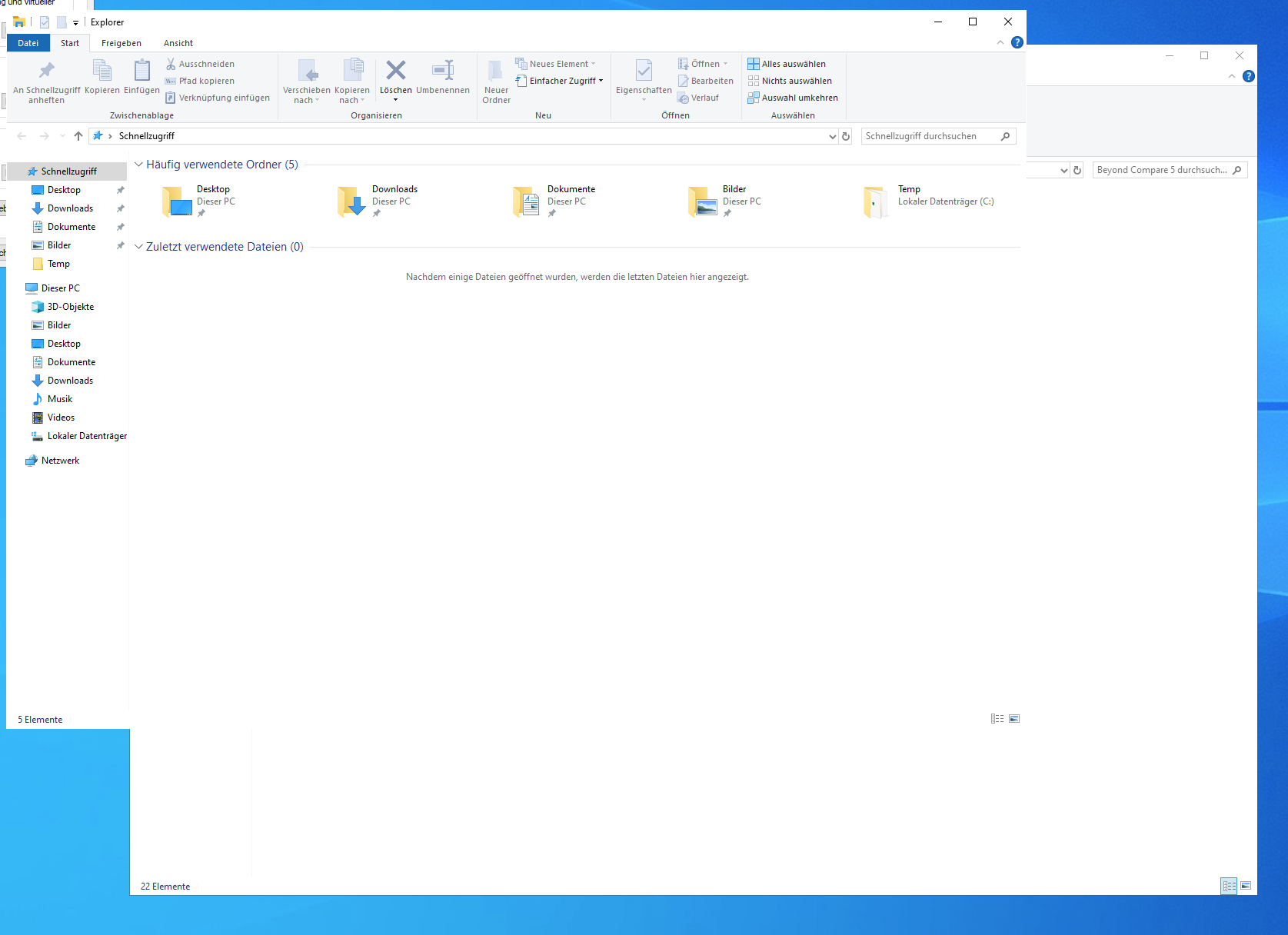This screenshot has height=935, width=1288.
Task: Switch to the Start tab
Action: pos(70,43)
